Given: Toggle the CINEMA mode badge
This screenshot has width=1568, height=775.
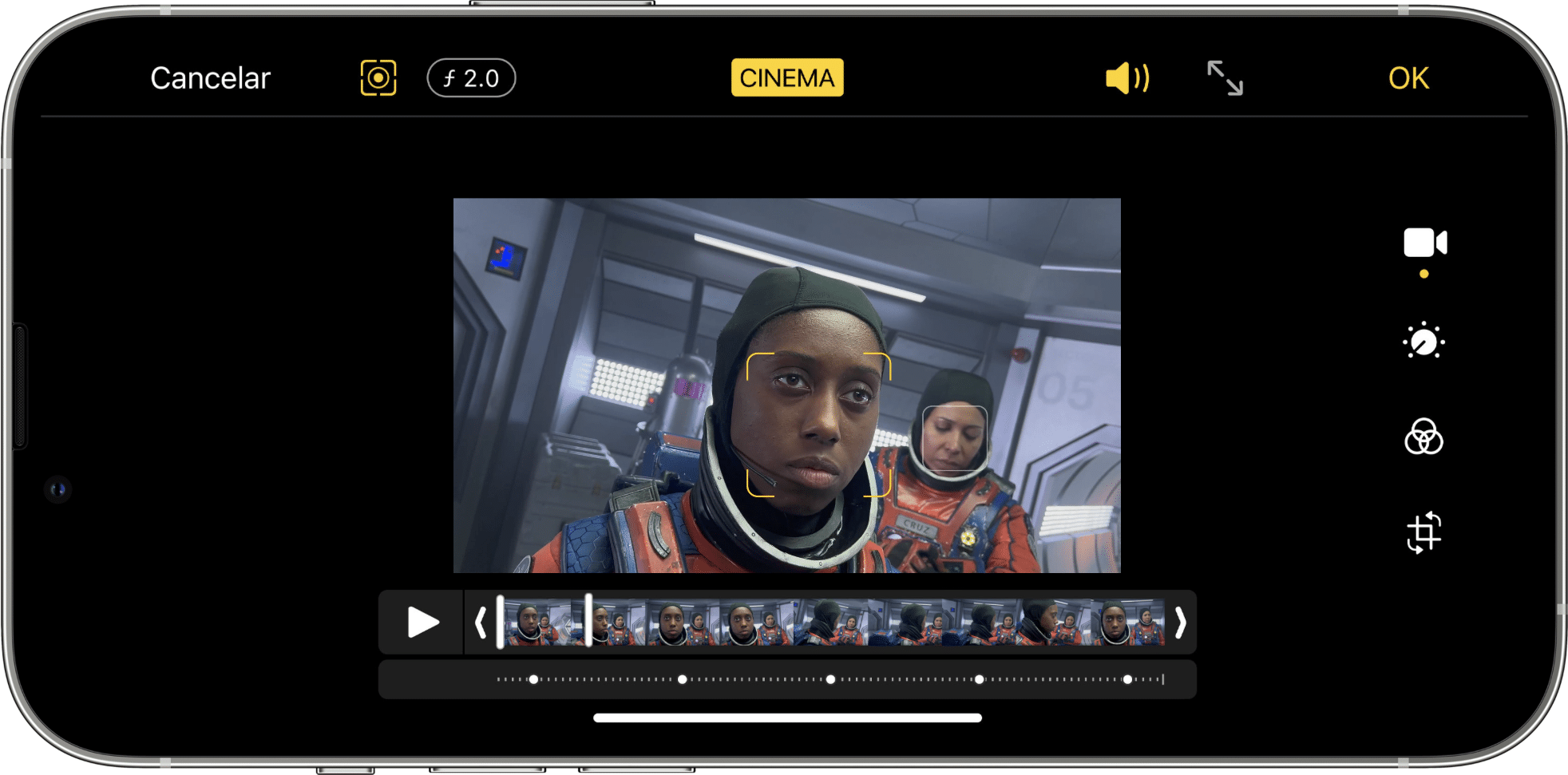Looking at the screenshot, I should click(787, 77).
